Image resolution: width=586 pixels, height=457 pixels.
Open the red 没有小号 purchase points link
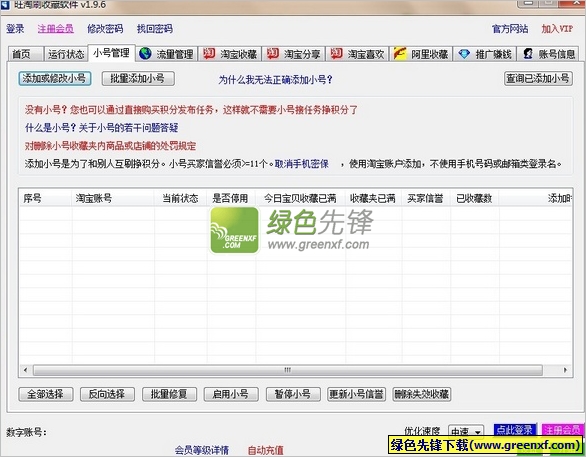pos(191,110)
